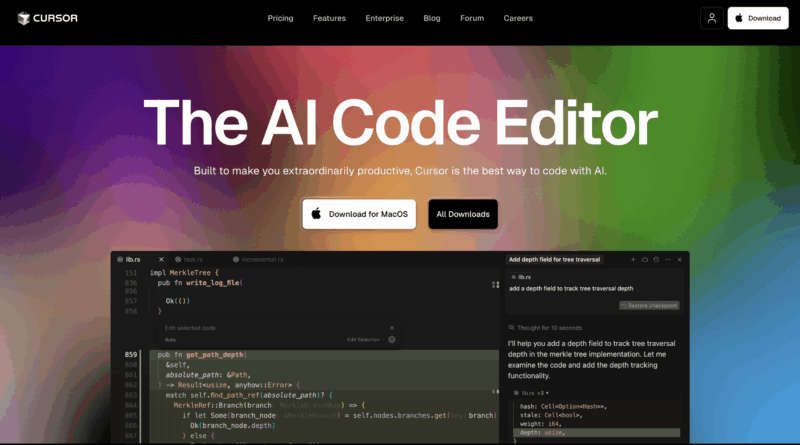Switch to the test.rs tab

(x=189, y=260)
